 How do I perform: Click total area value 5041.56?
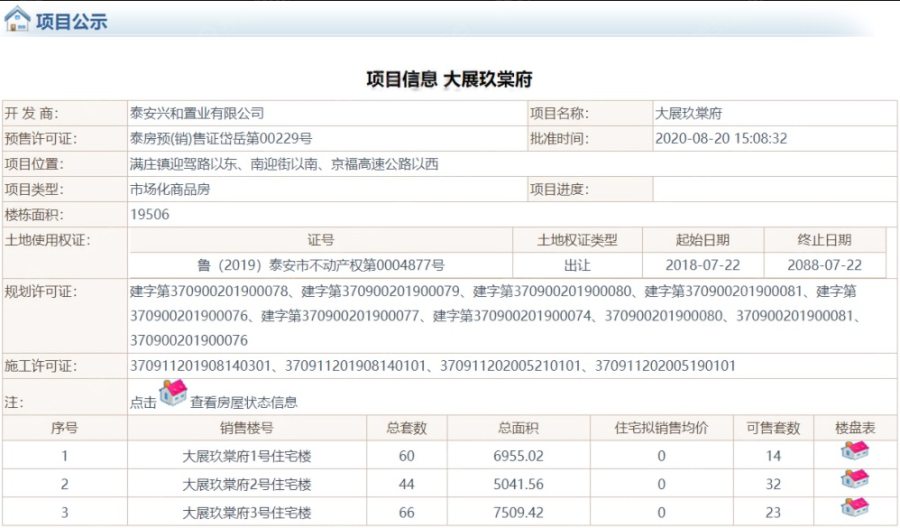518,484
